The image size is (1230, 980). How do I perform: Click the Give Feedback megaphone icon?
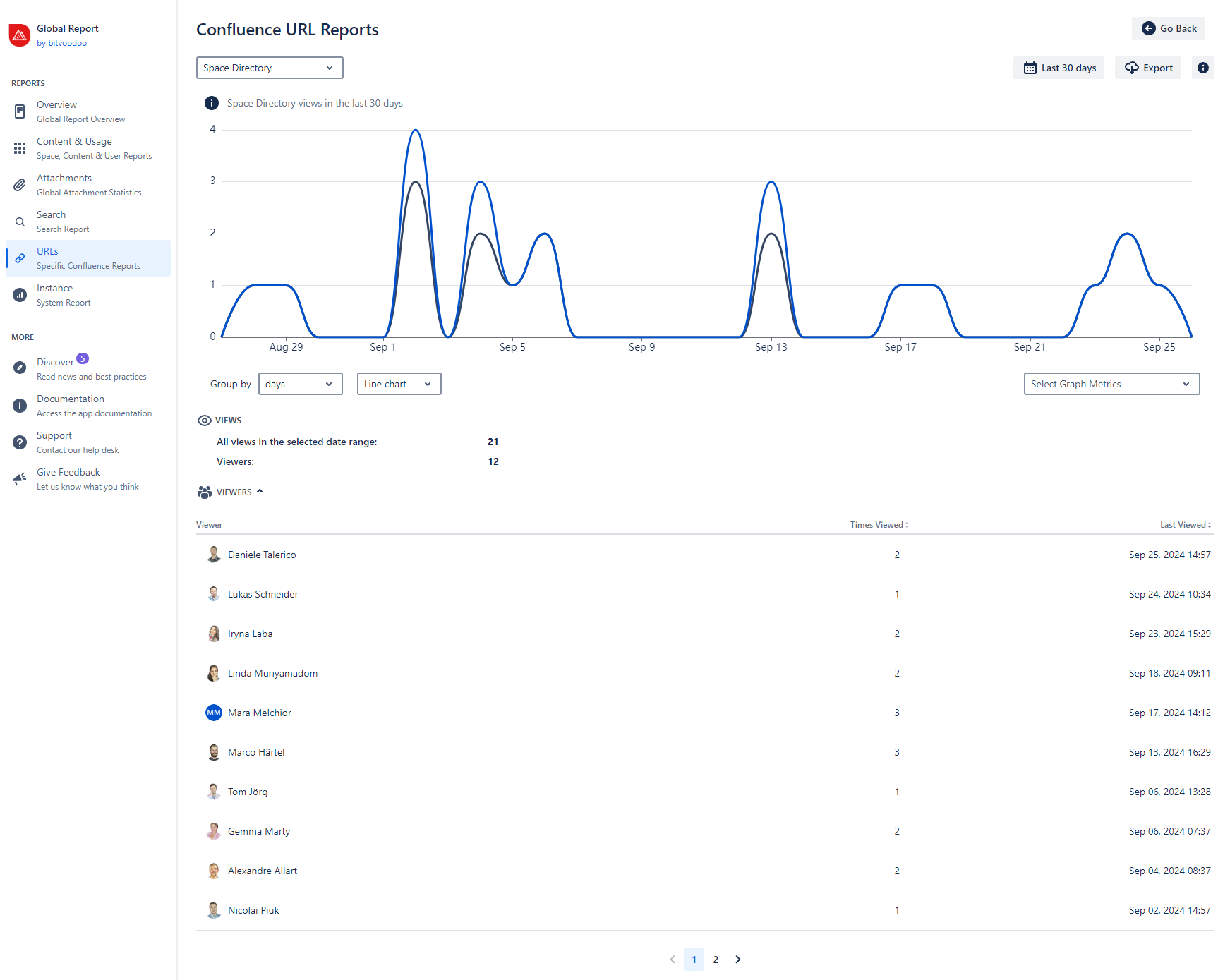point(20,479)
